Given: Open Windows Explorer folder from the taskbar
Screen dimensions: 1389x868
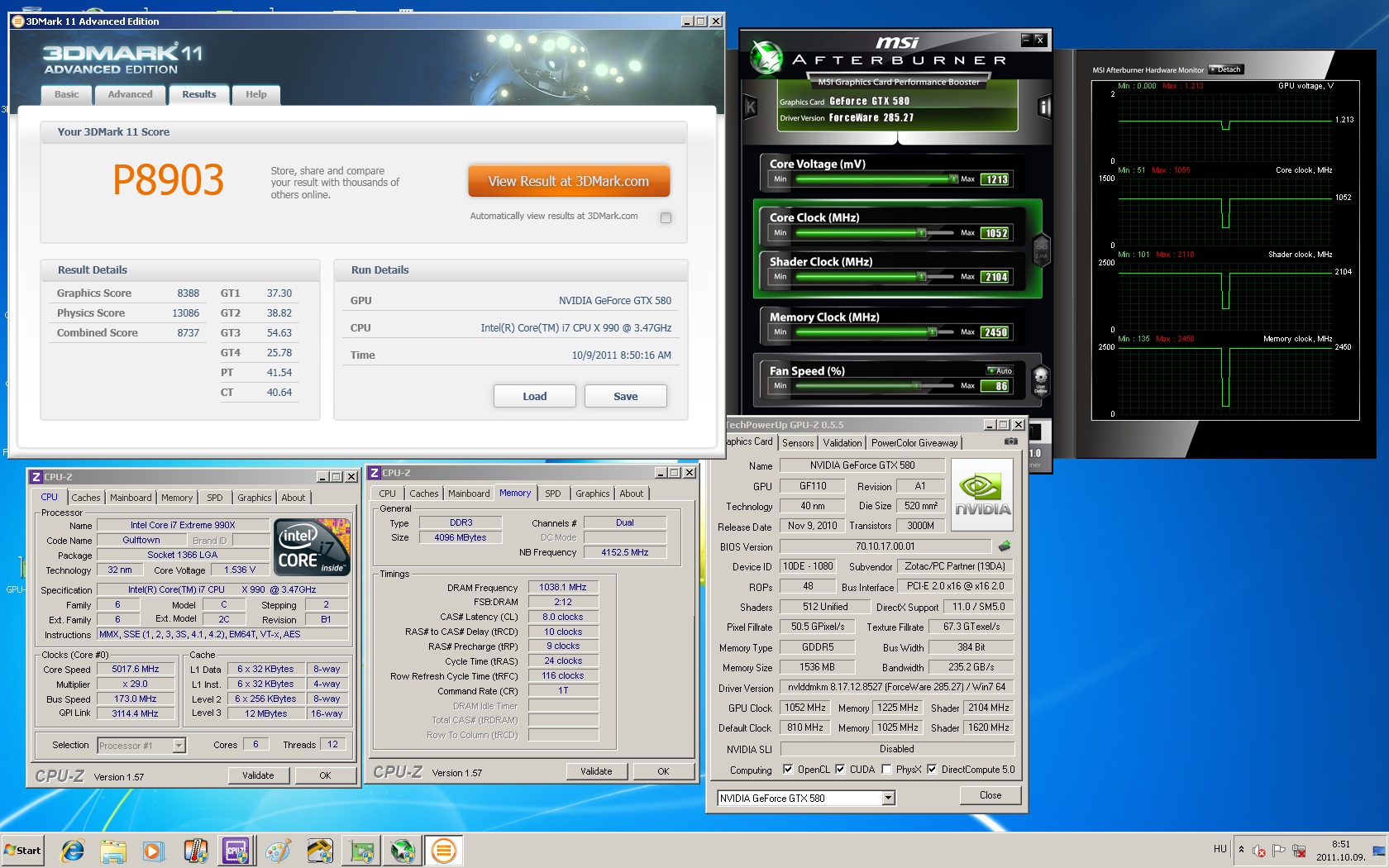Looking at the screenshot, I should pos(113,851).
